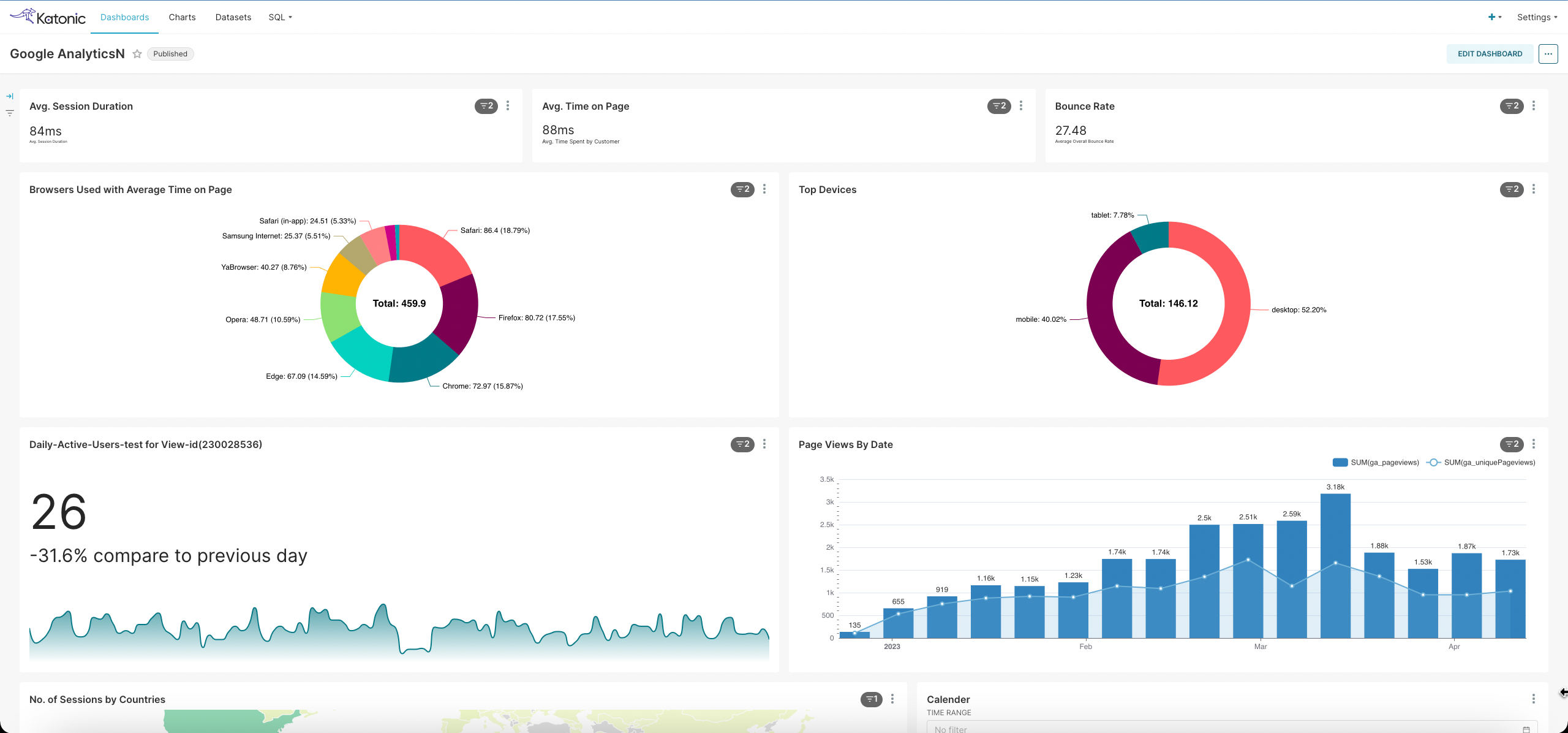Click the 135 bar in Page Views
1568x733 pixels.
(x=854, y=634)
